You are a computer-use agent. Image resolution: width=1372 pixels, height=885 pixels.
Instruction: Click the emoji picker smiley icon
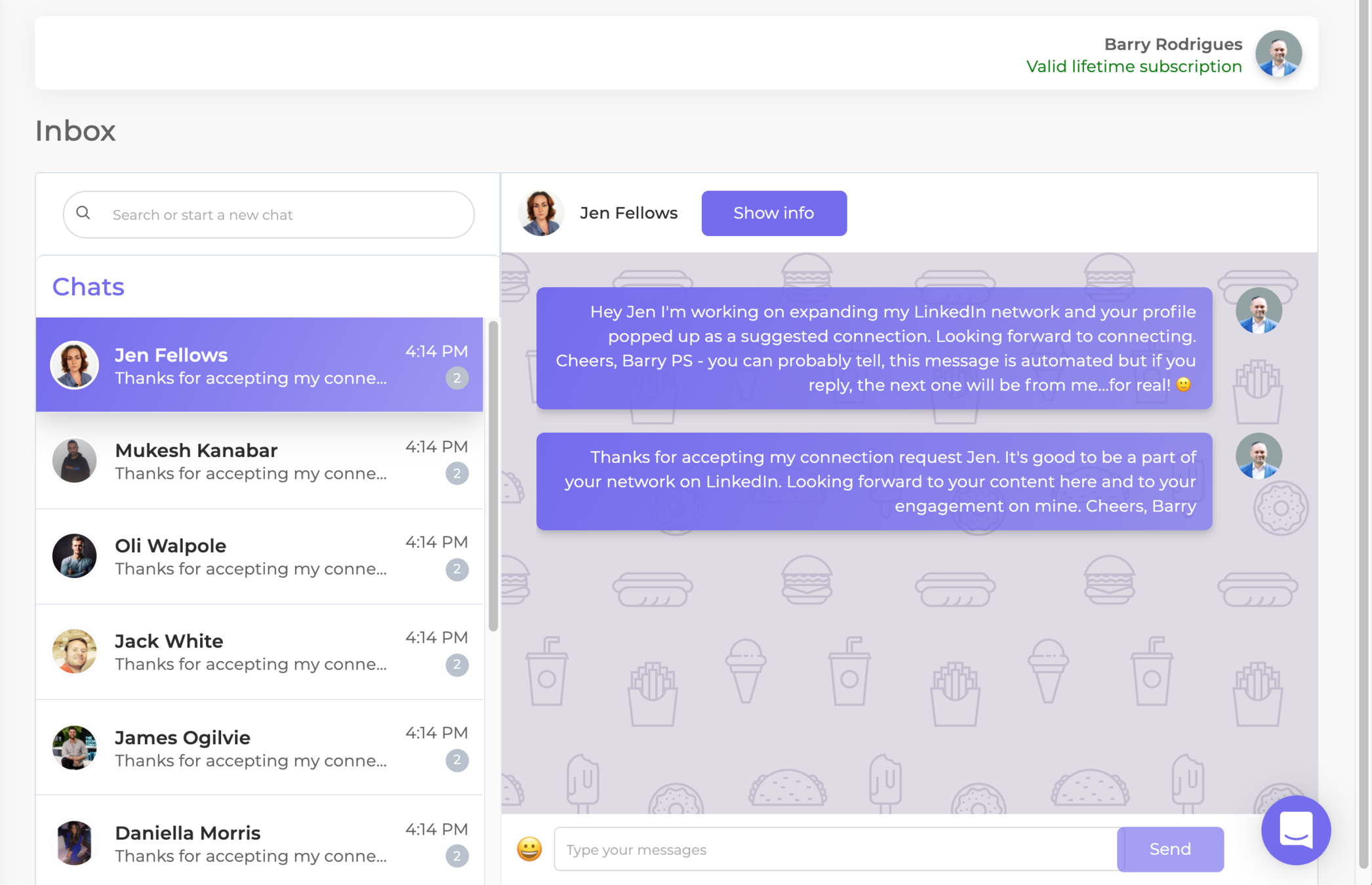coord(529,849)
